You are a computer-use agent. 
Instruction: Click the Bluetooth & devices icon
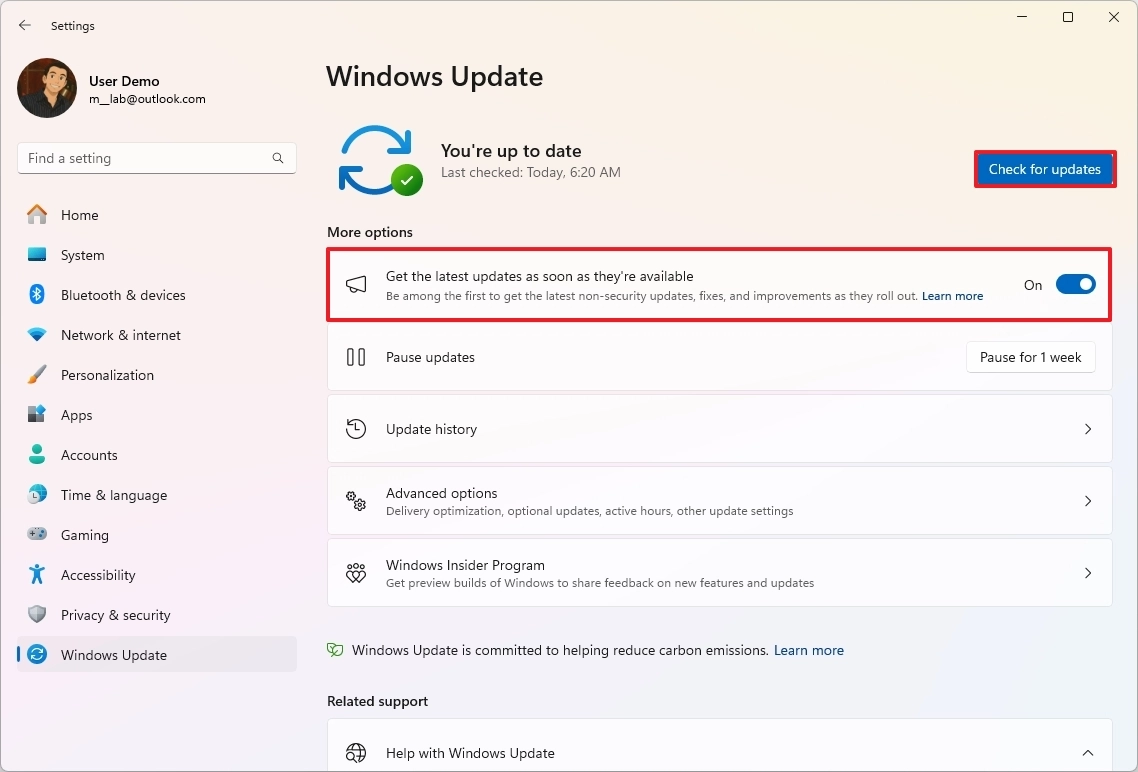pyautogui.click(x=37, y=295)
